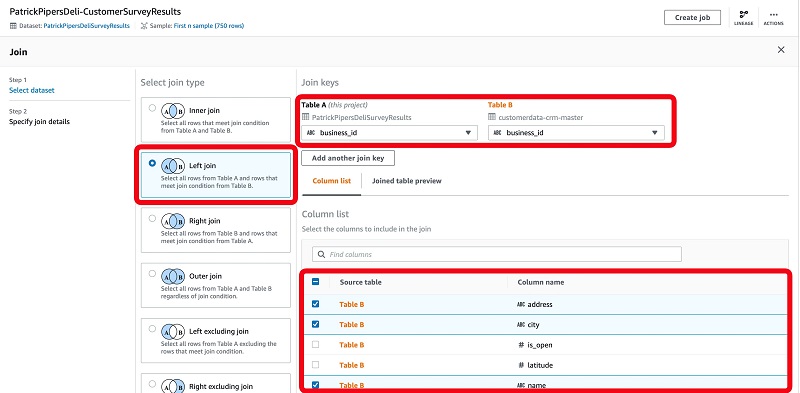Toggle the select-all columns header checkbox
This screenshot has height=393, width=800.
click(x=315, y=282)
